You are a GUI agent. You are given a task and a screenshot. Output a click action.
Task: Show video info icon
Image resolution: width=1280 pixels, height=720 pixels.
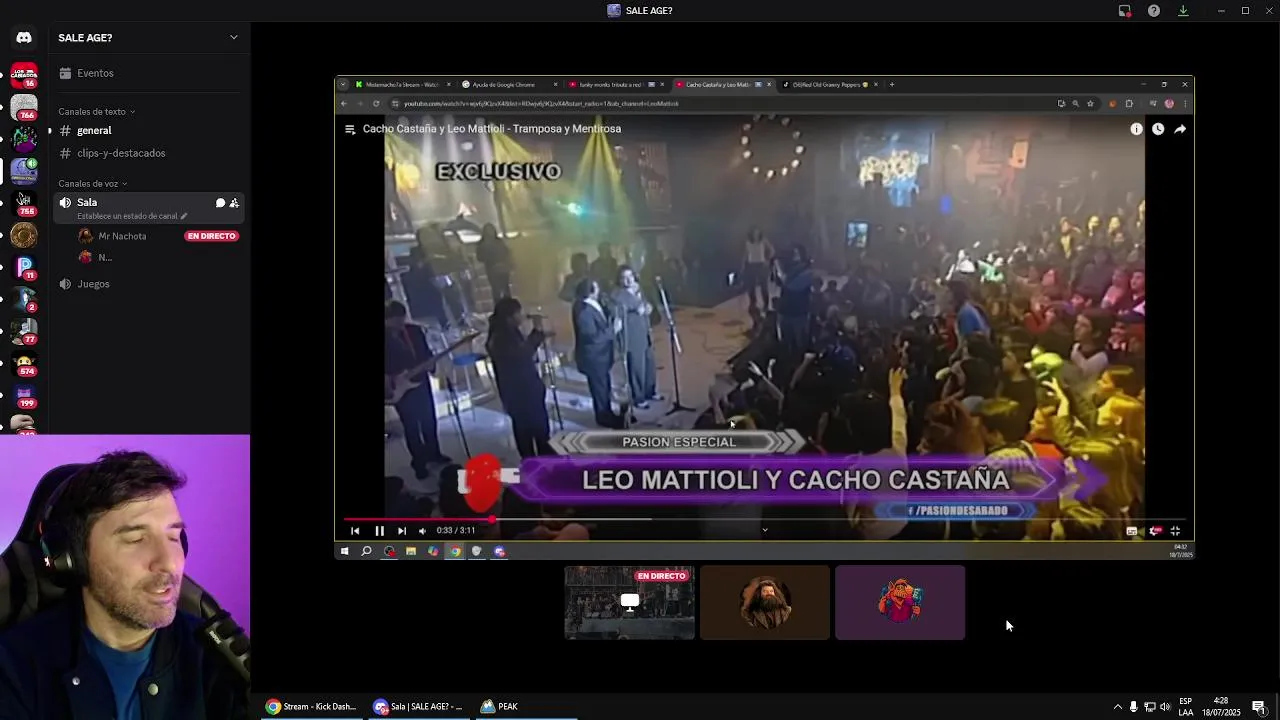click(1136, 129)
